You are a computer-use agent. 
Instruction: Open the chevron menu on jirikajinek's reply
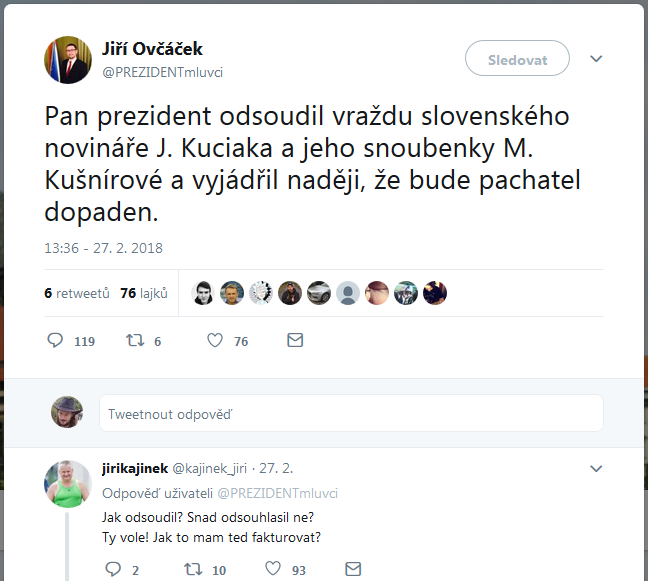(x=596, y=468)
